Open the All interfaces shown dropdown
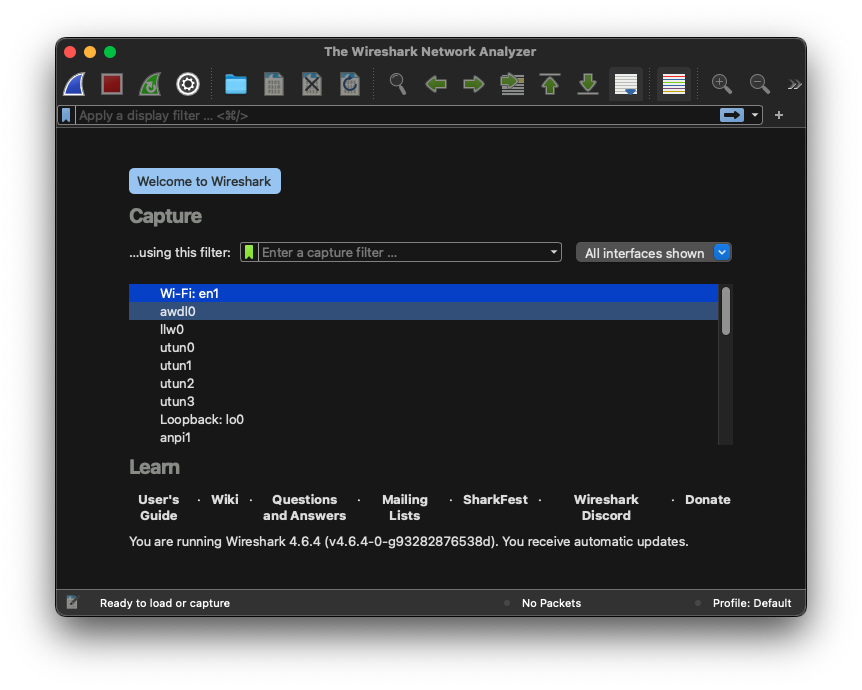 click(654, 253)
